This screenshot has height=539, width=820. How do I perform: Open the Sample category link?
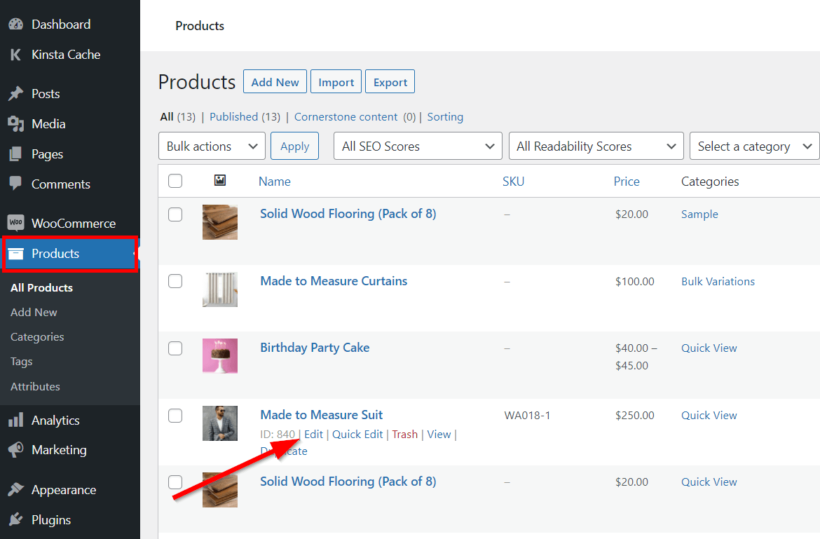tap(699, 214)
